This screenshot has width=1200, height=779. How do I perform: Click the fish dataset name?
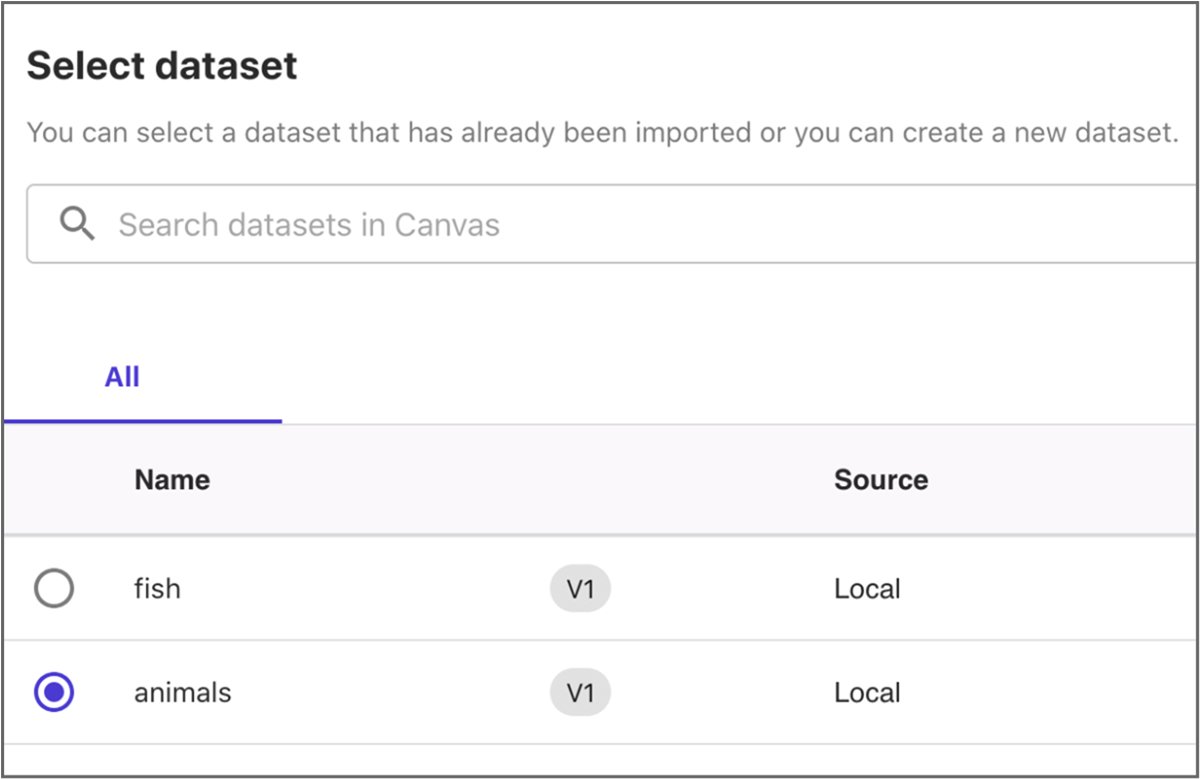click(156, 589)
